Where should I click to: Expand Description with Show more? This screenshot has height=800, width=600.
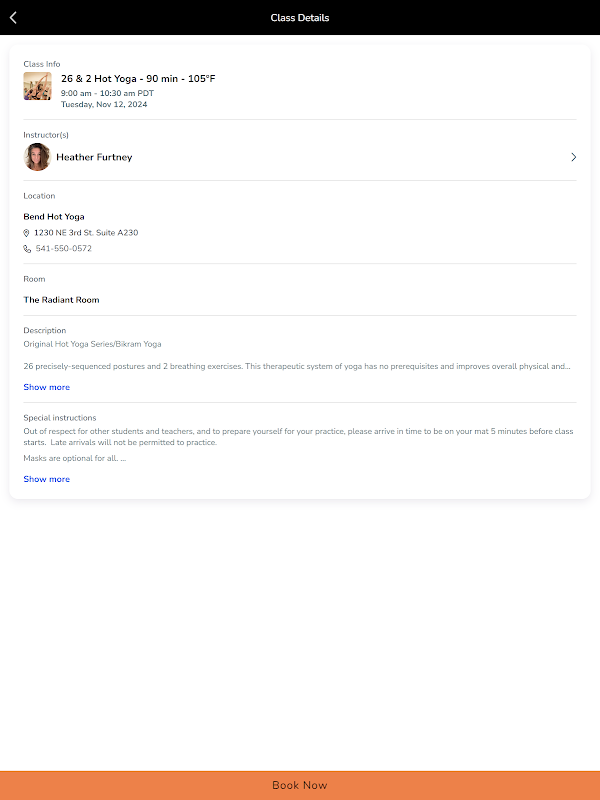(46, 387)
